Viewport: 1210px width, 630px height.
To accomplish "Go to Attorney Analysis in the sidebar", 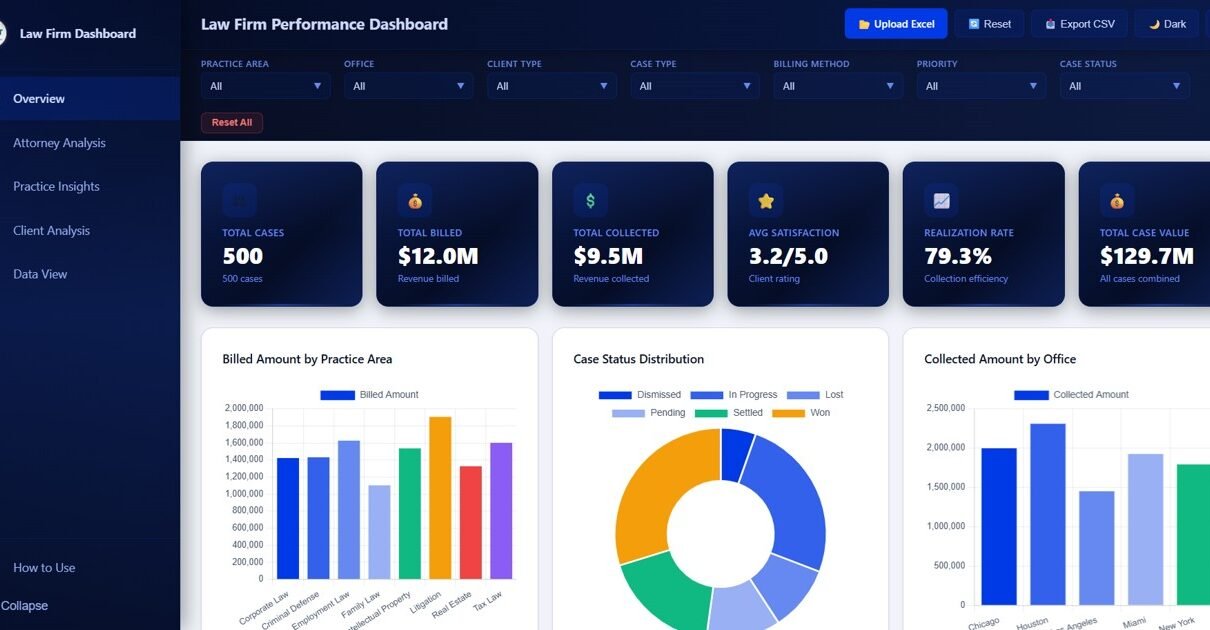I will click(x=59, y=143).
